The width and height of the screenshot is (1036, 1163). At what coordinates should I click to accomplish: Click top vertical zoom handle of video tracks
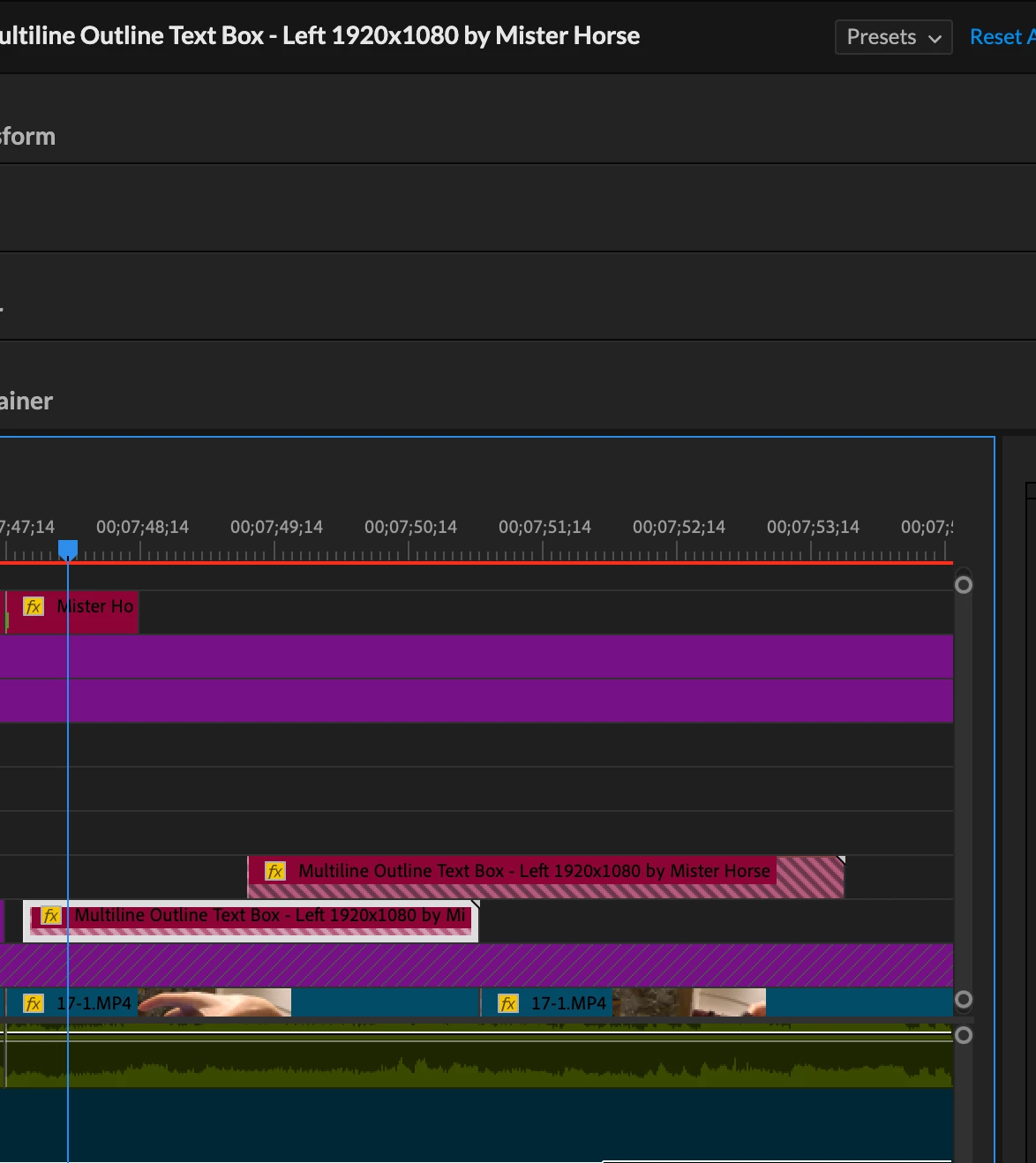coord(964,584)
